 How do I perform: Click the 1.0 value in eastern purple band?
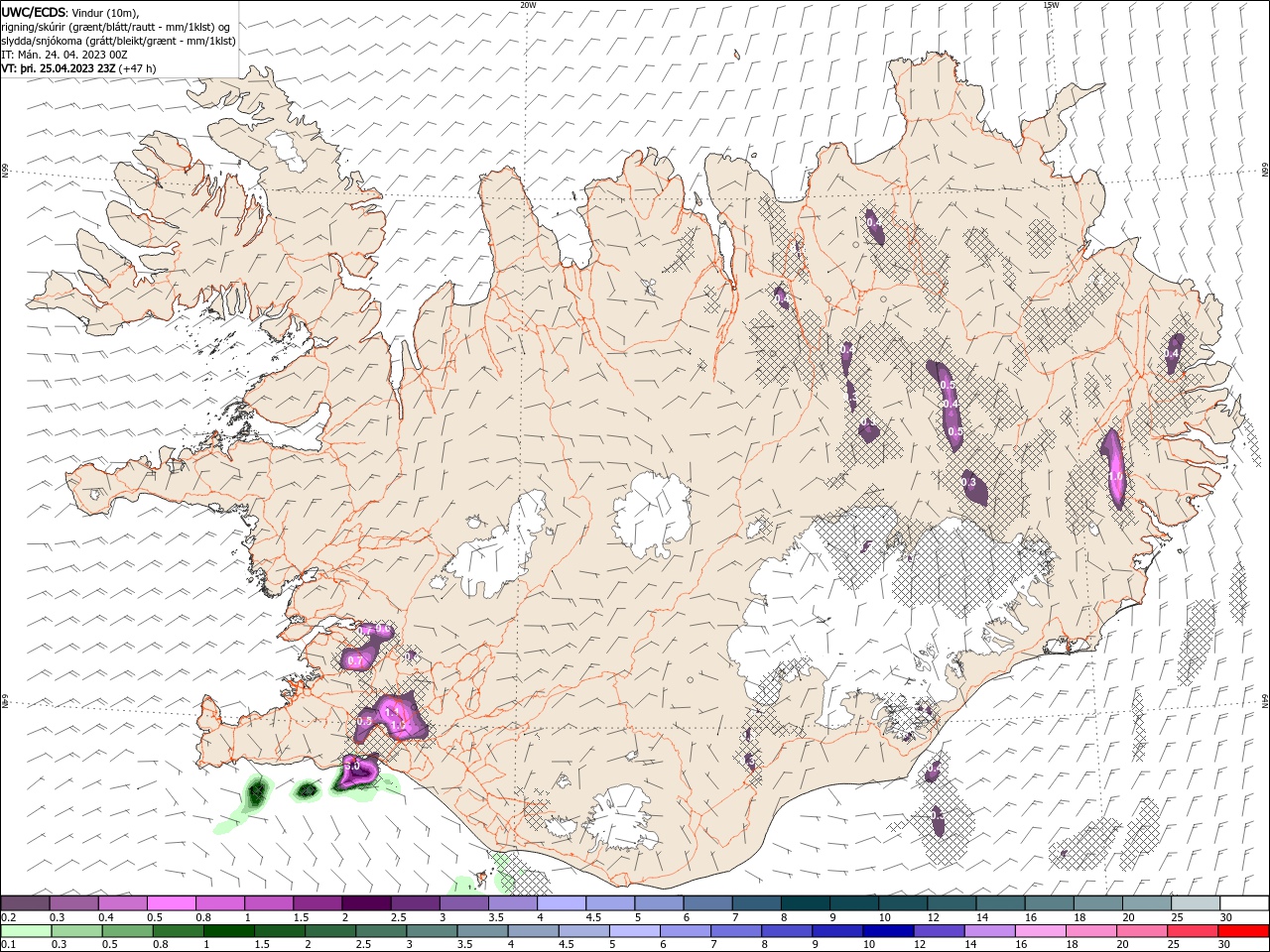[x=1115, y=476]
